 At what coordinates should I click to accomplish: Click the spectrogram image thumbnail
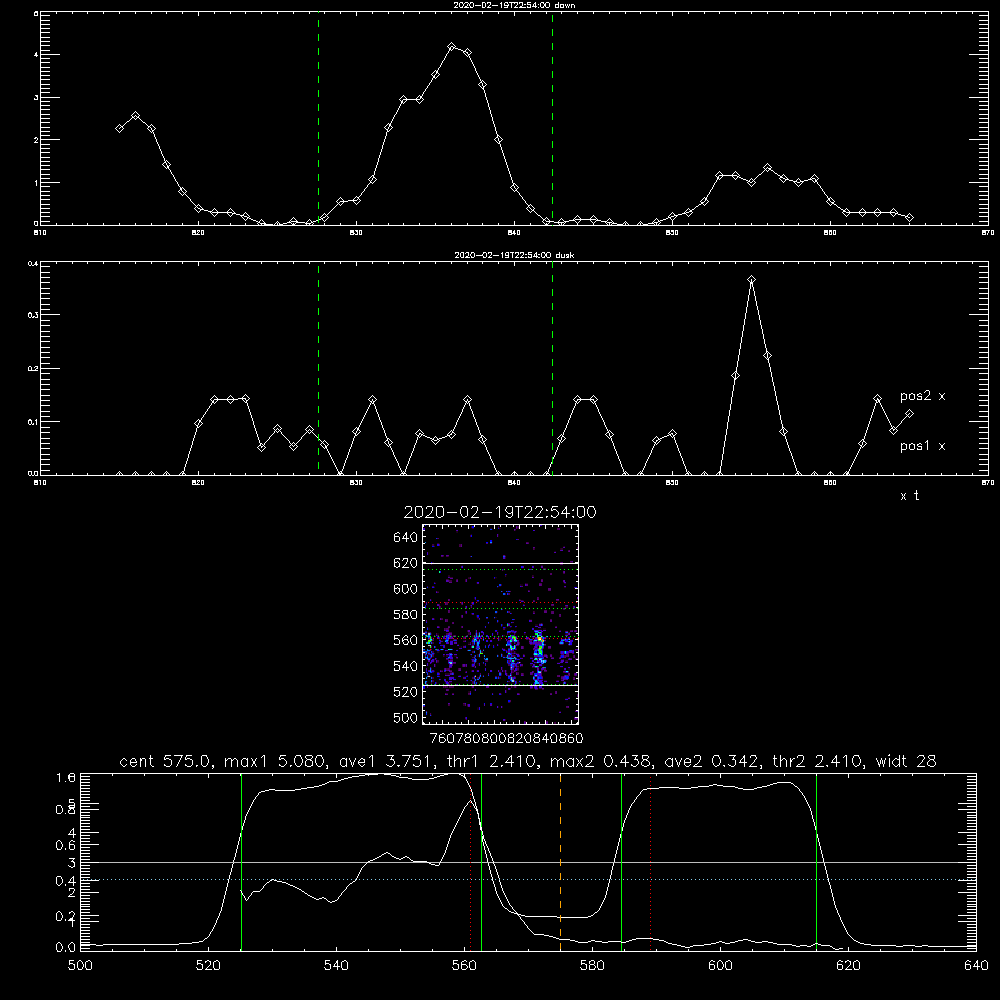501,624
